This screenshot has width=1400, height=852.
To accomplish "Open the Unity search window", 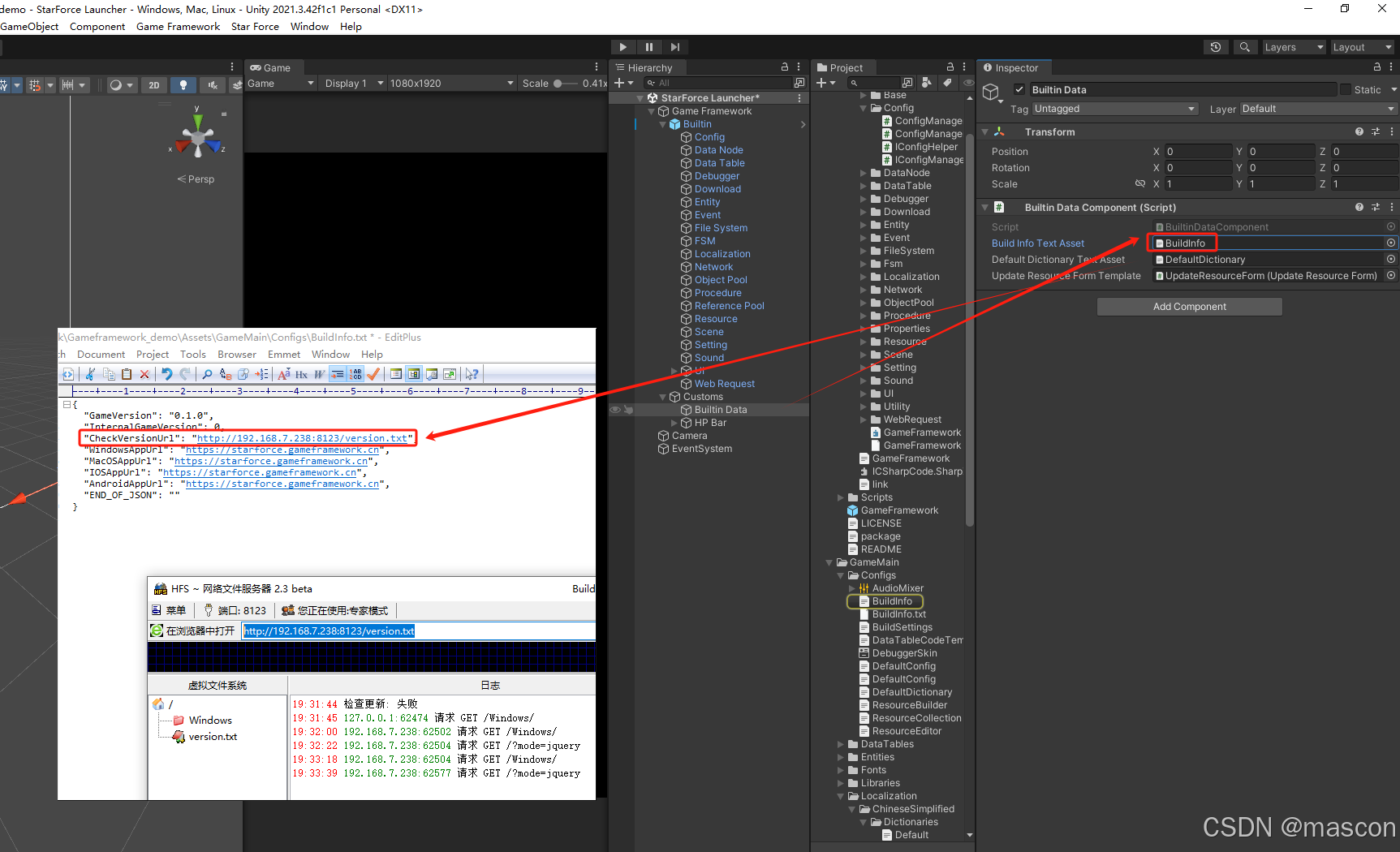I will point(1245,46).
